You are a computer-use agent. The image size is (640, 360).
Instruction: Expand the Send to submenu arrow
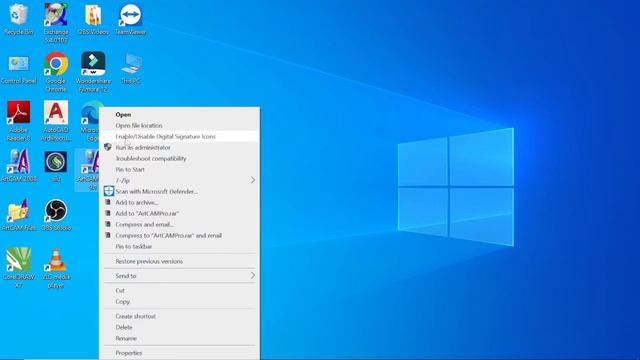coord(253,276)
